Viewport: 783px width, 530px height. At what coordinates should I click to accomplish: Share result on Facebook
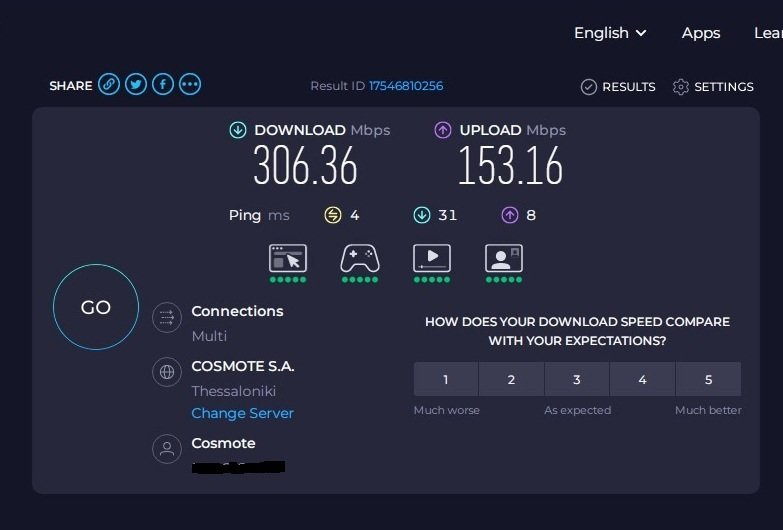(x=163, y=84)
